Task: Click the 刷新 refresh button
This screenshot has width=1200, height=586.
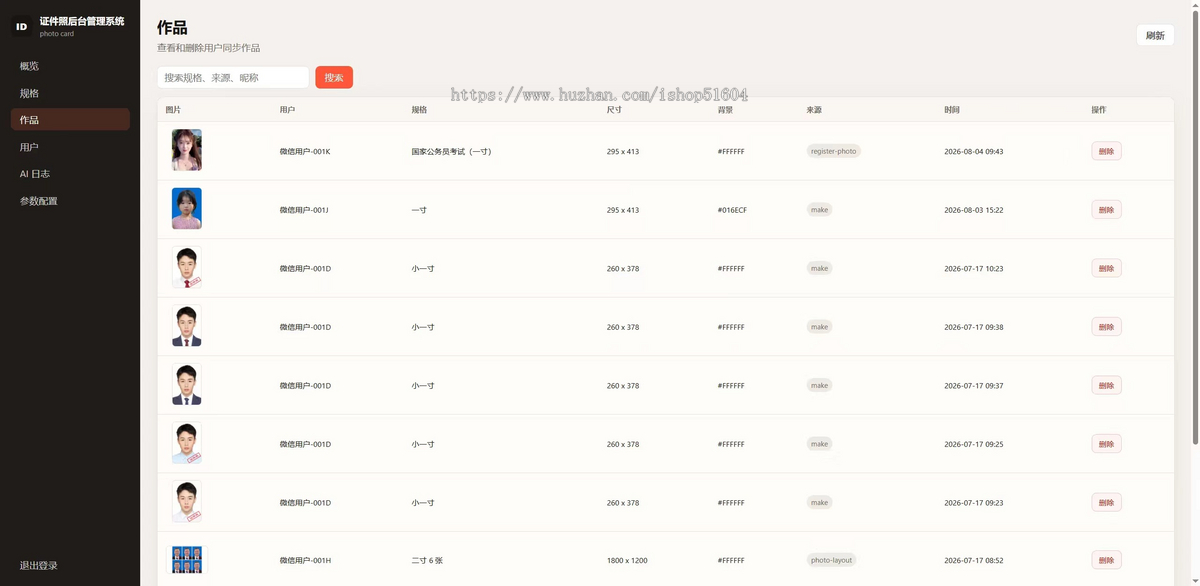Action: [x=1155, y=35]
